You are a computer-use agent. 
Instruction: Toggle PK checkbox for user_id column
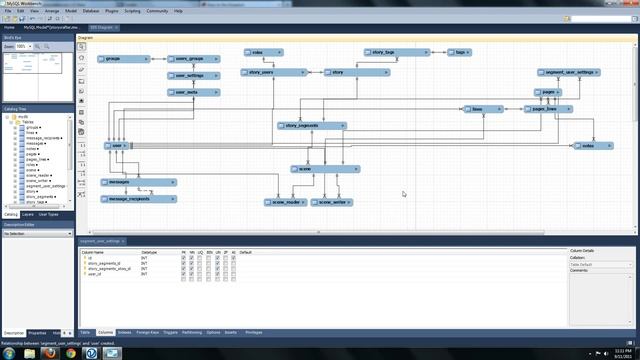pyautogui.click(x=183, y=274)
